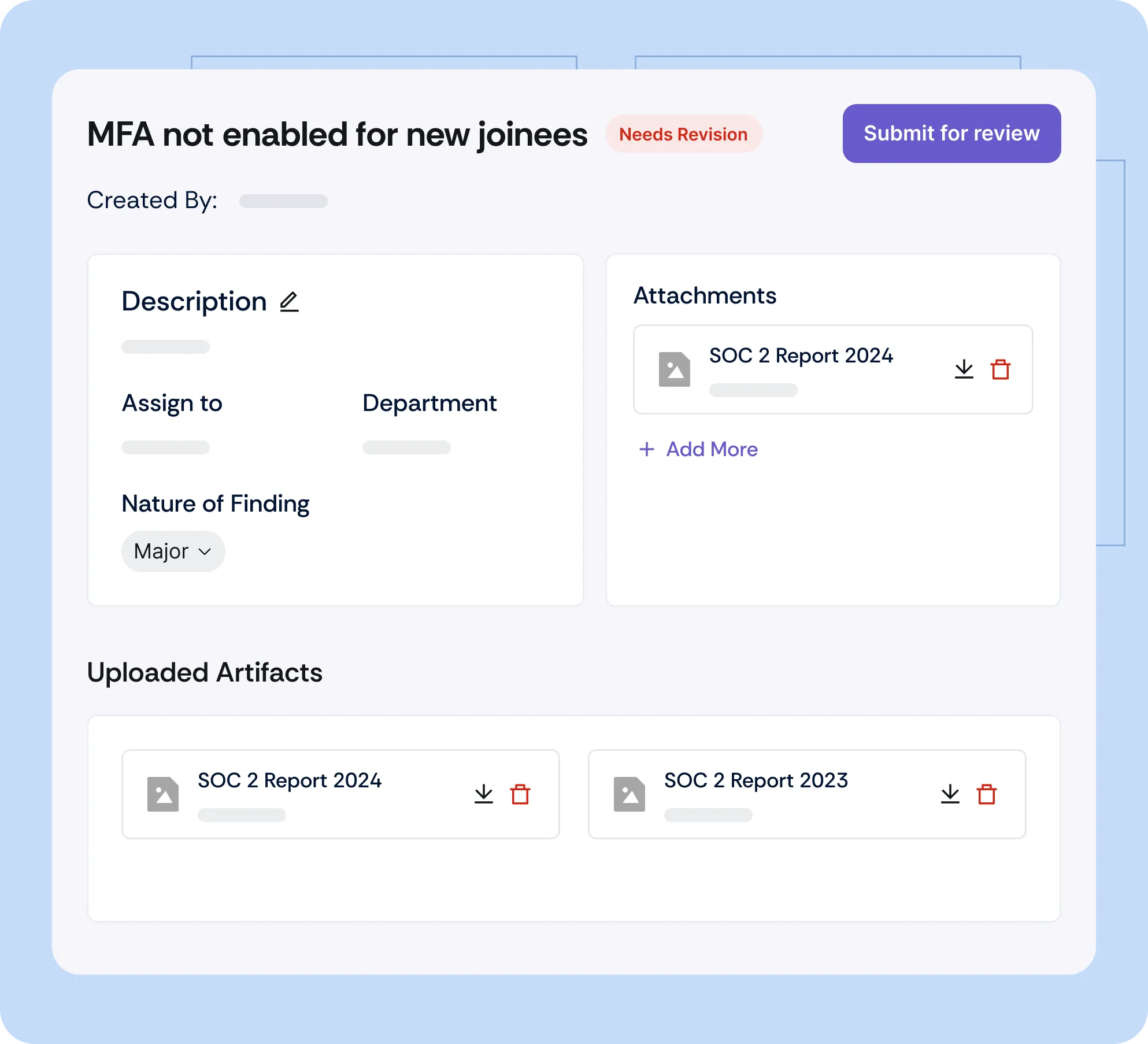
Task: Delete the SOC 2 Report 2024 attachment
Action: [x=1000, y=369]
